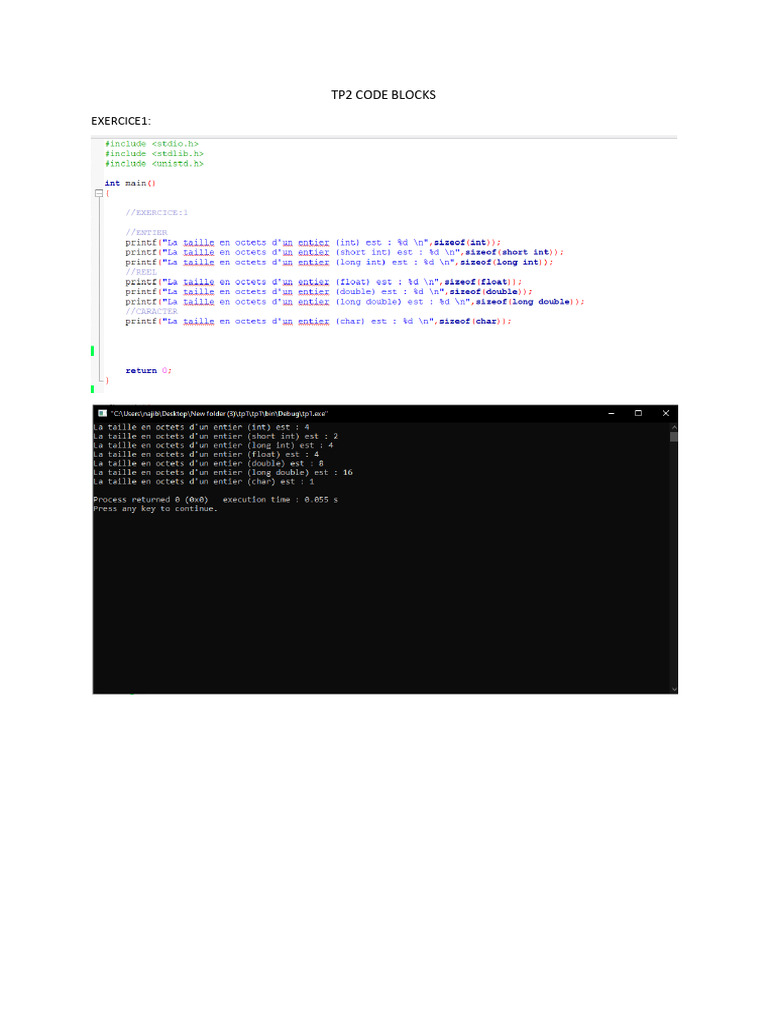Click the 'execution time : 0.055 s' text
768x1024 pixels.
280,500
